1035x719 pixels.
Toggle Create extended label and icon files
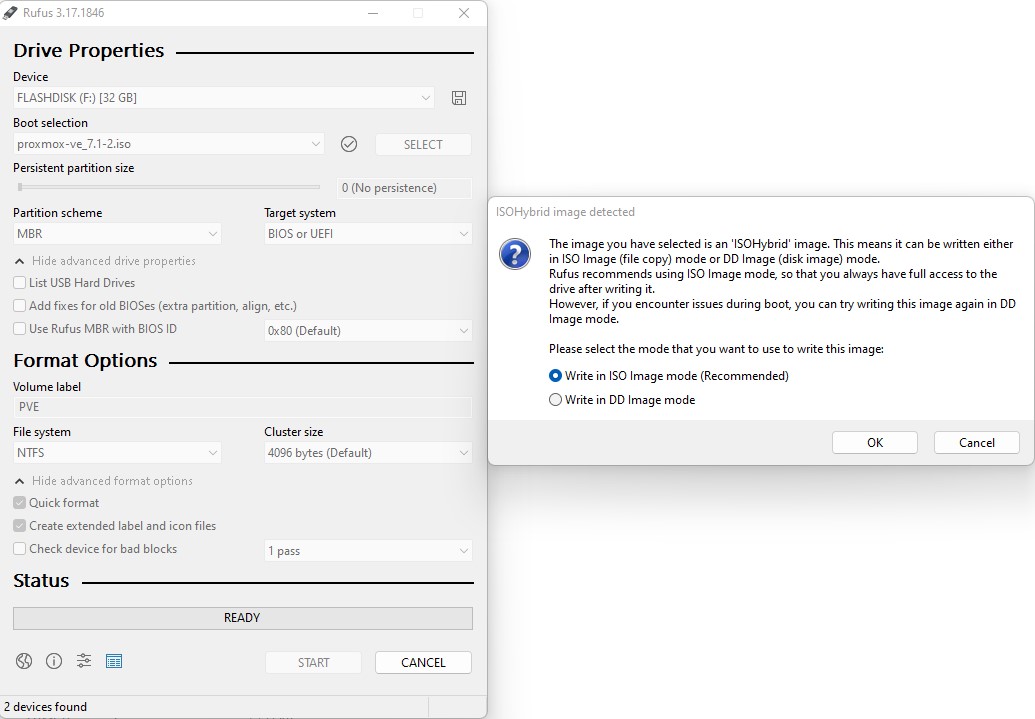click(x=20, y=526)
